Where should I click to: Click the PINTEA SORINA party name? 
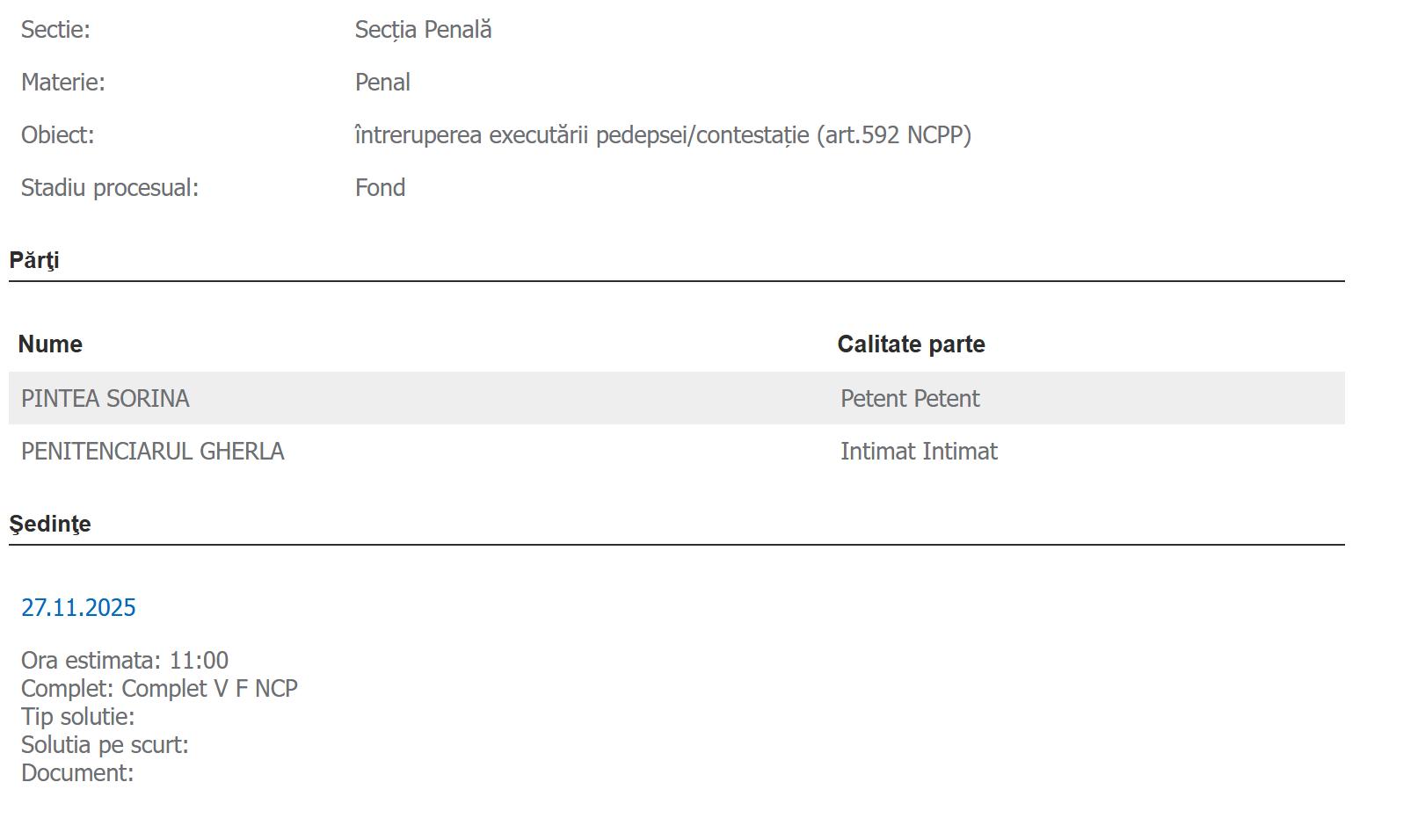[x=105, y=399]
